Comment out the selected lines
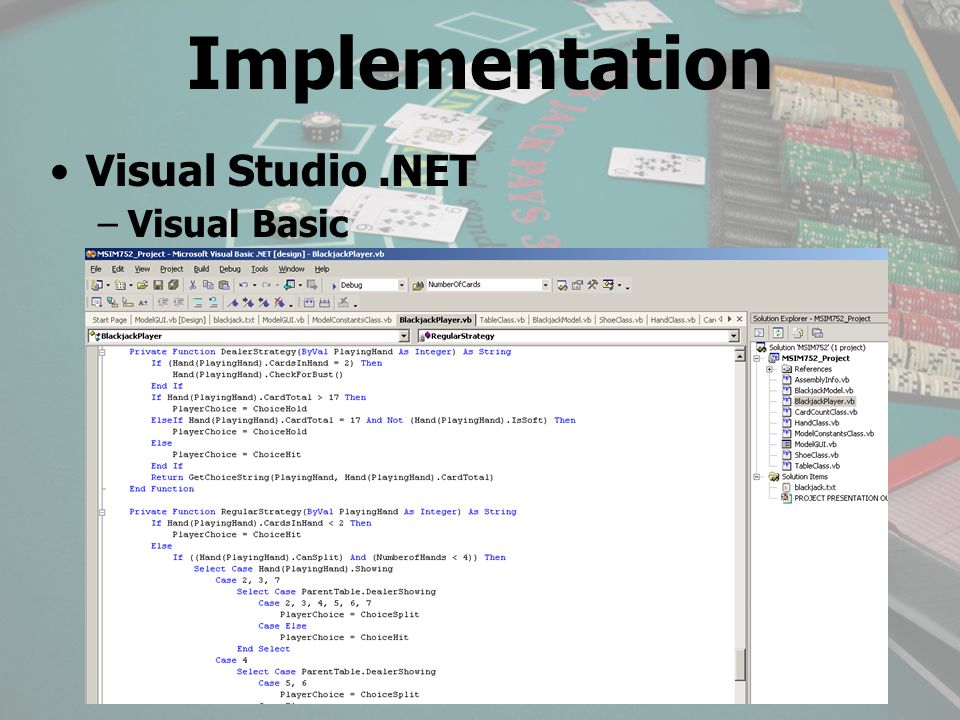 [198, 302]
